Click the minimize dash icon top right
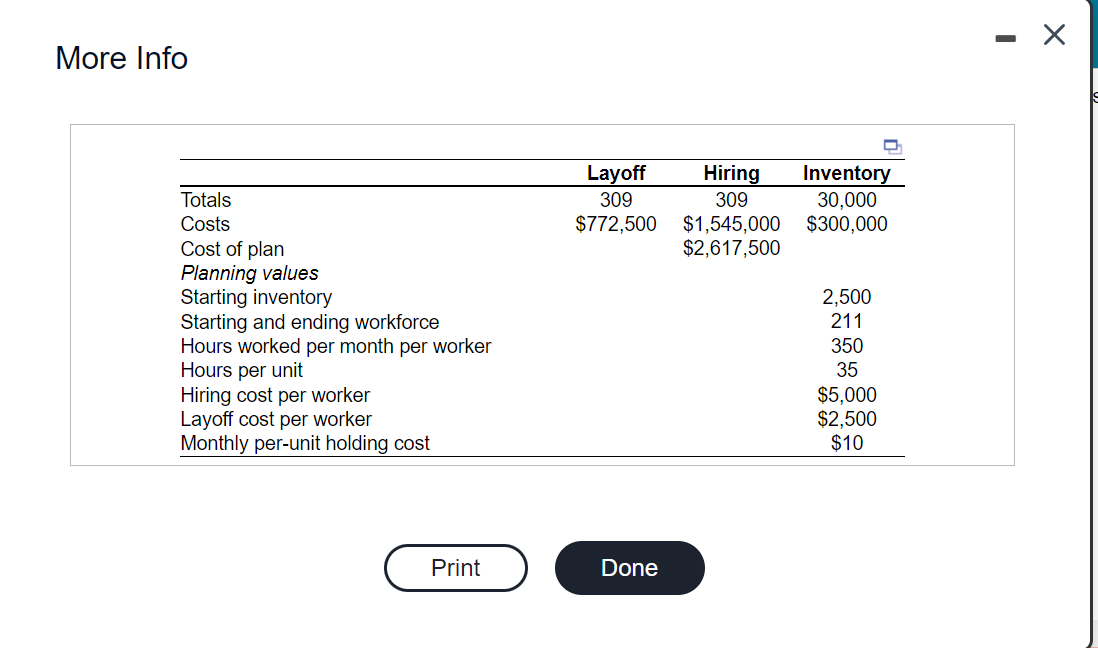 1004,35
